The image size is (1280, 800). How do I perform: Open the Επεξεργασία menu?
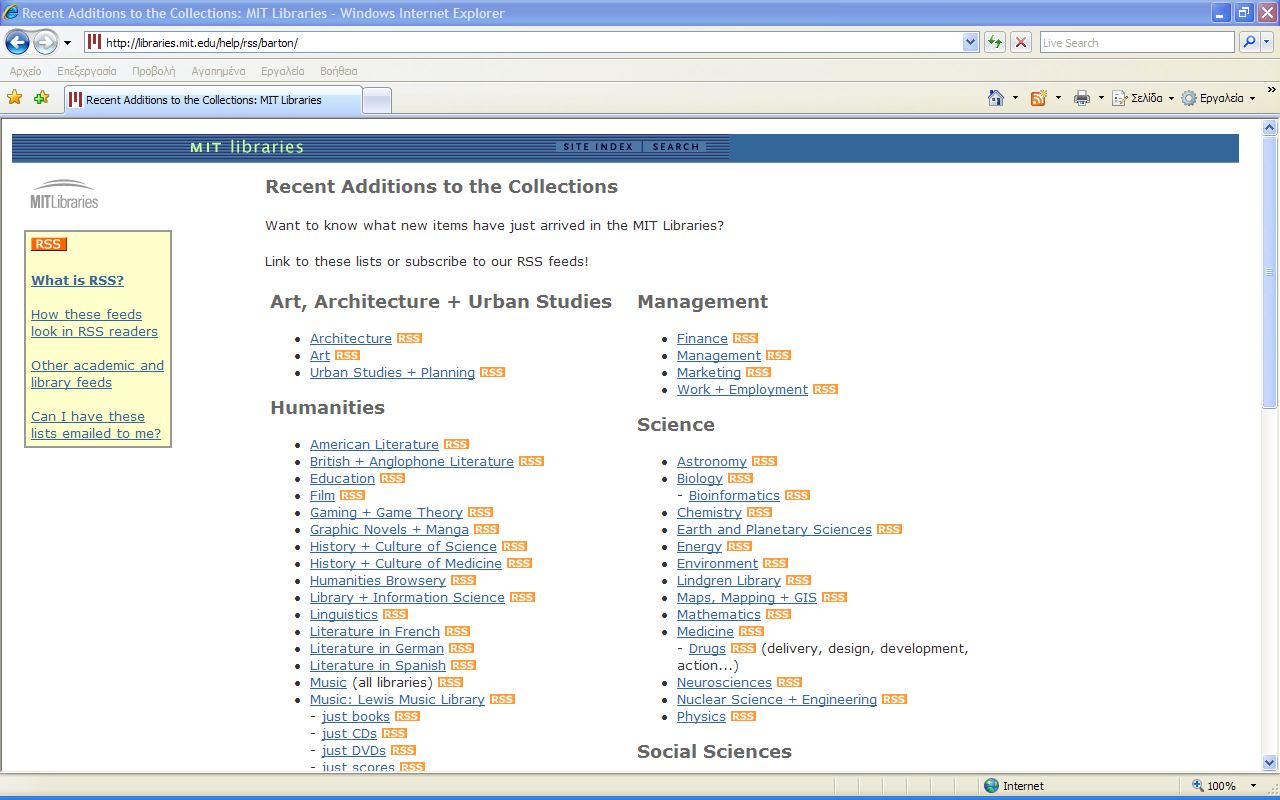pos(87,71)
